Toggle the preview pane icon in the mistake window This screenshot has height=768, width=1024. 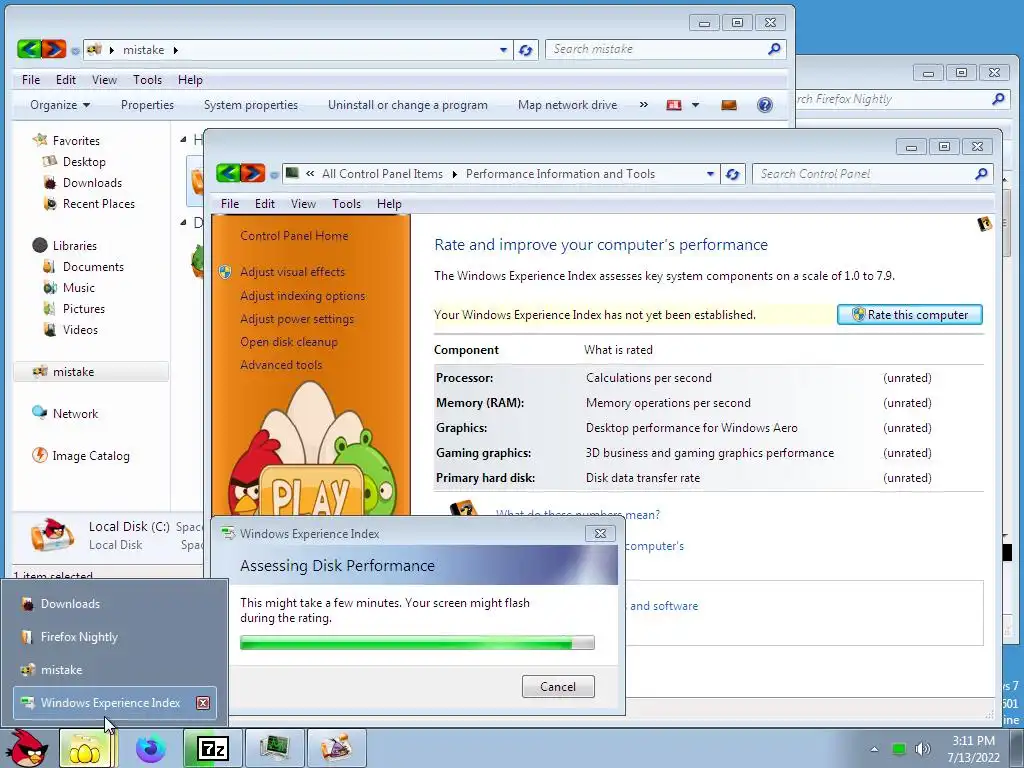[x=729, y=105]
